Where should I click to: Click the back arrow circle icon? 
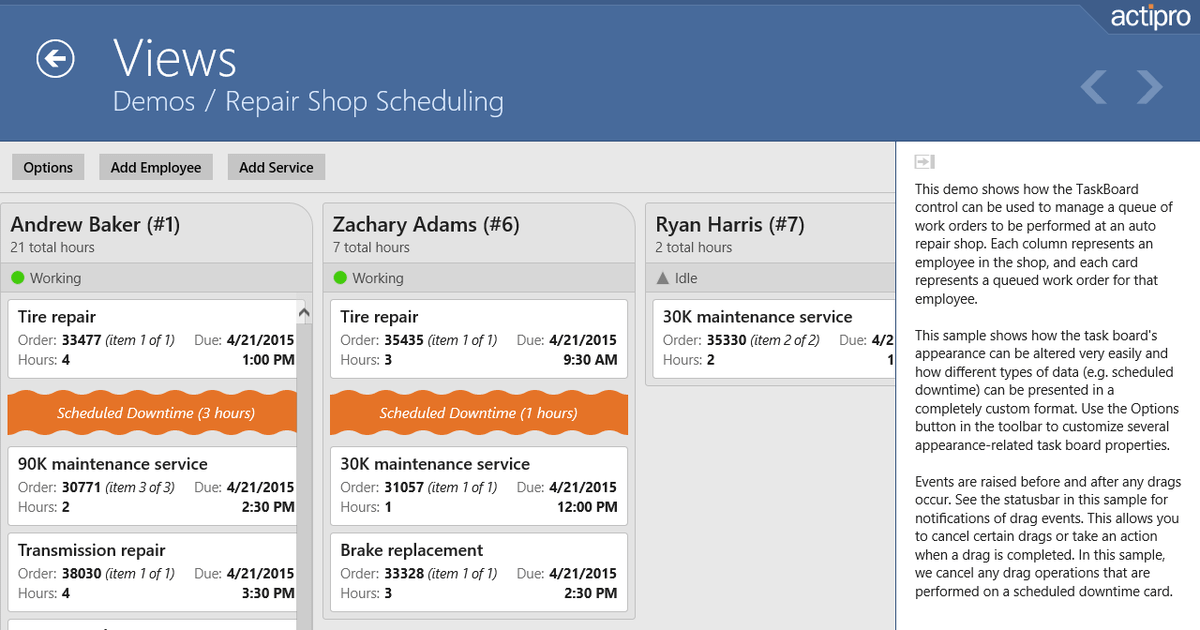pos(55,59)
